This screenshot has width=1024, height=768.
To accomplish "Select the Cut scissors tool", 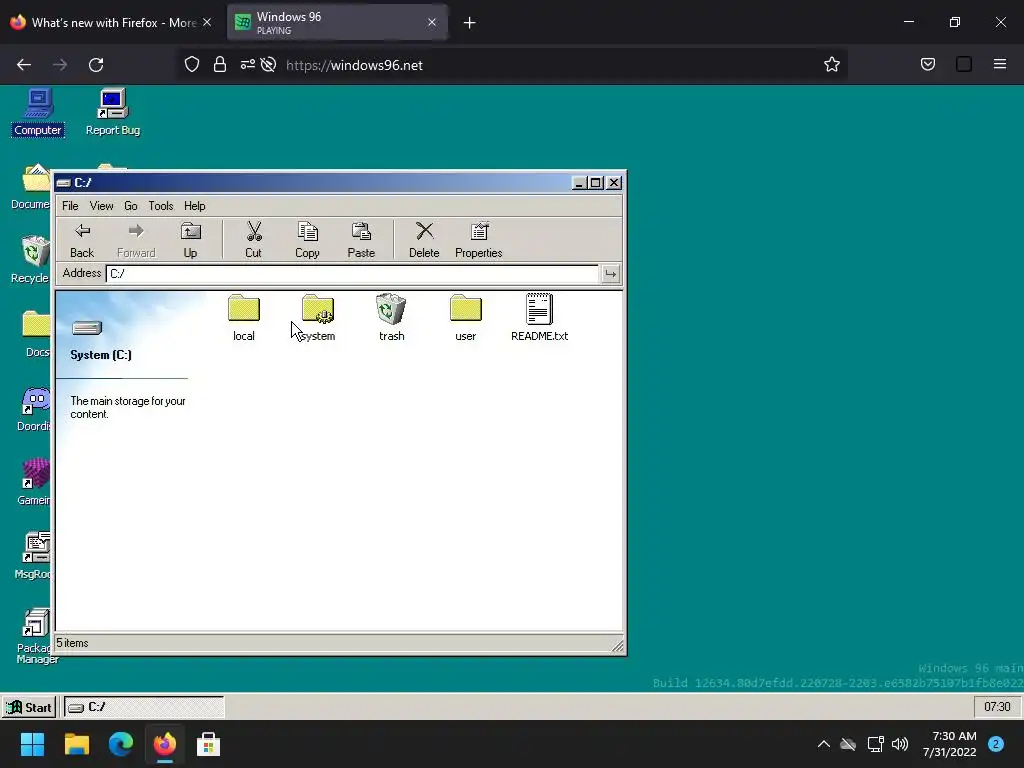I will click(253, 240).
